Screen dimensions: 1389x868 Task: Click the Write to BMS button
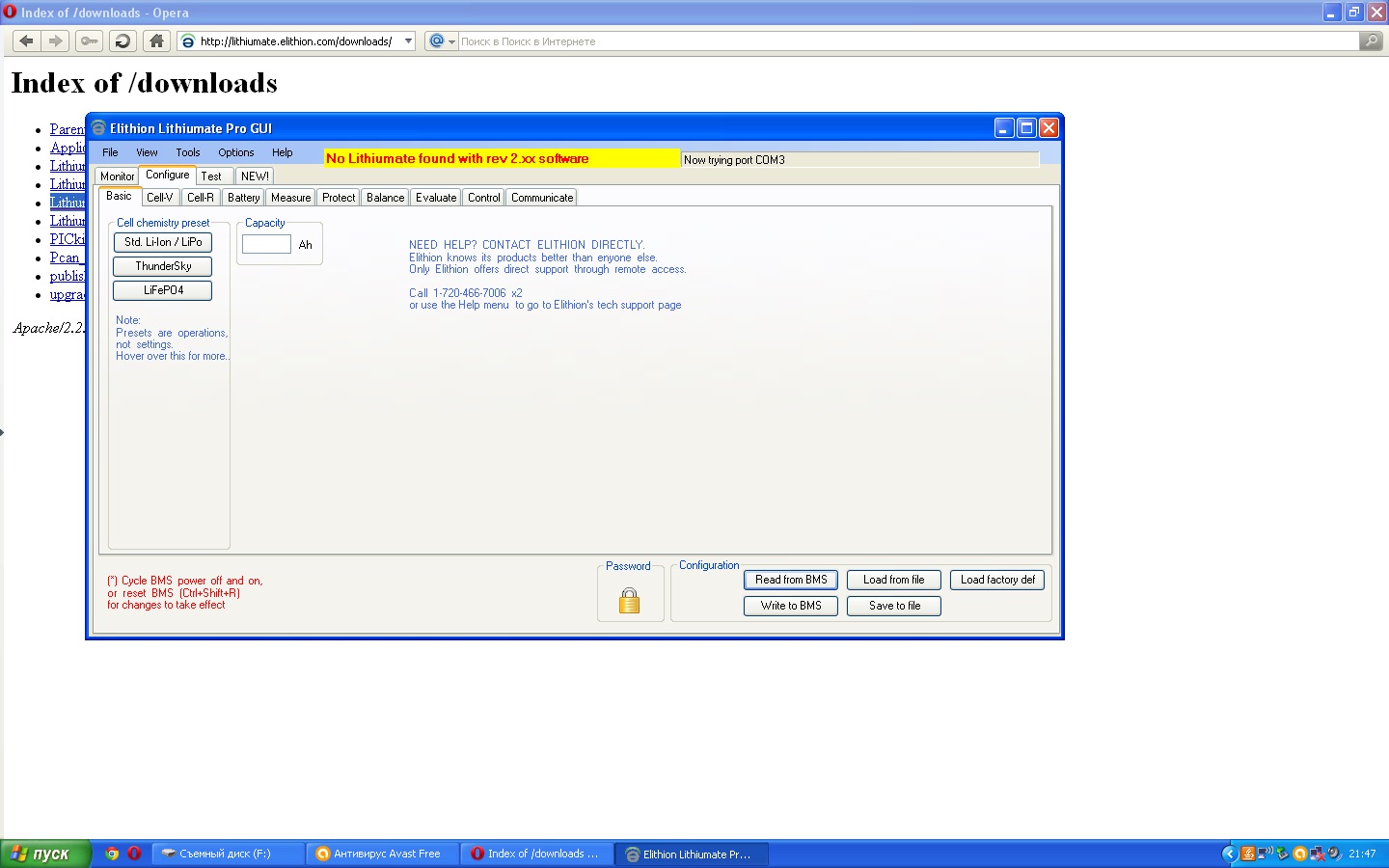[791, 606]
